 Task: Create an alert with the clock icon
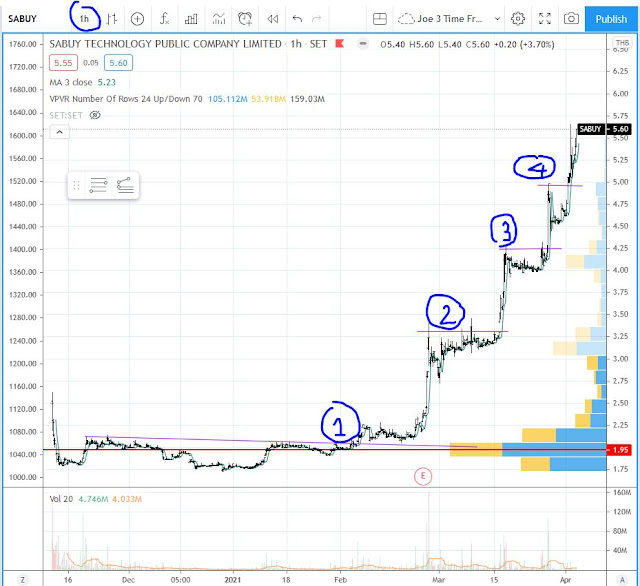(x=245, y=19)
